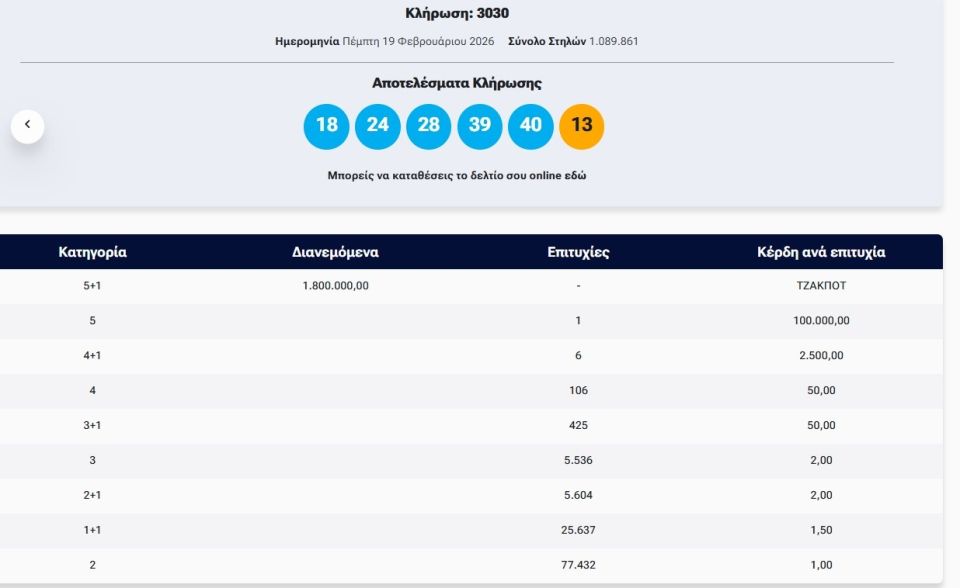This screenshot has height=588, width=960.
Task: Click the blue ball numbered 28
Action: [428, 126]
